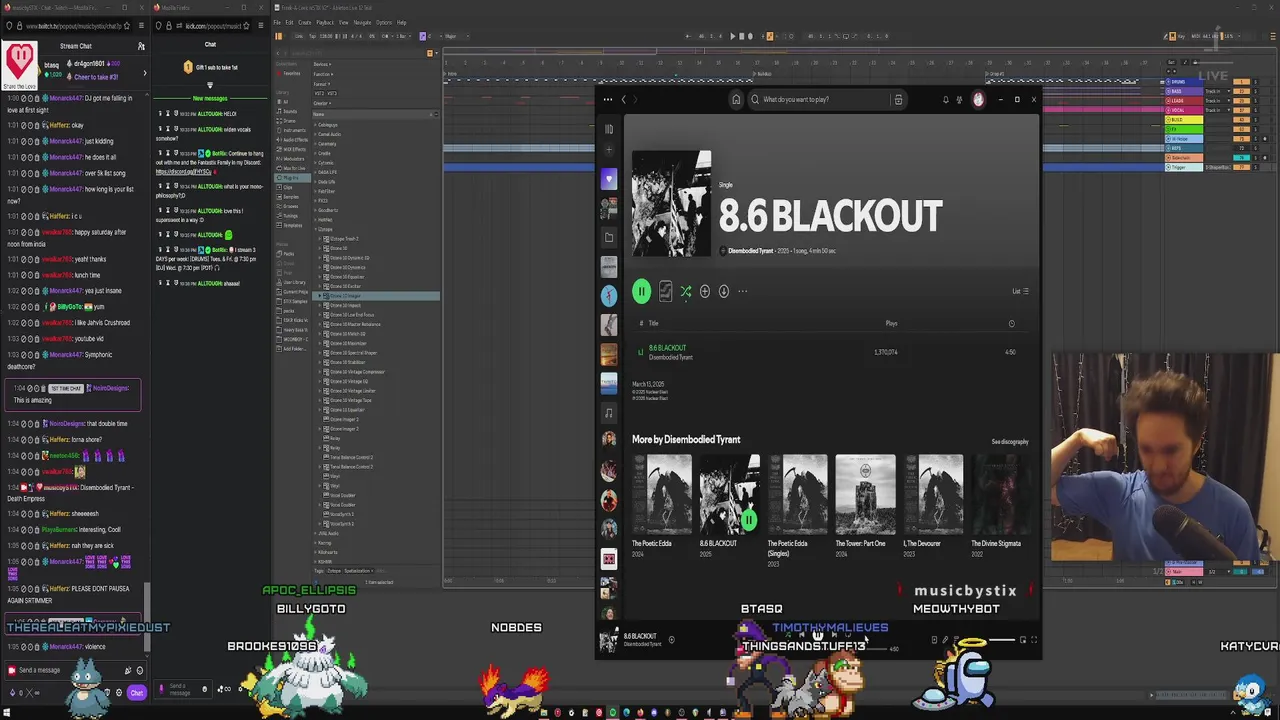The width and height of the screenshot is (1280, 720).
Task: Select Favorites collection in Ableton browser
Action: (x=288, y=73)
